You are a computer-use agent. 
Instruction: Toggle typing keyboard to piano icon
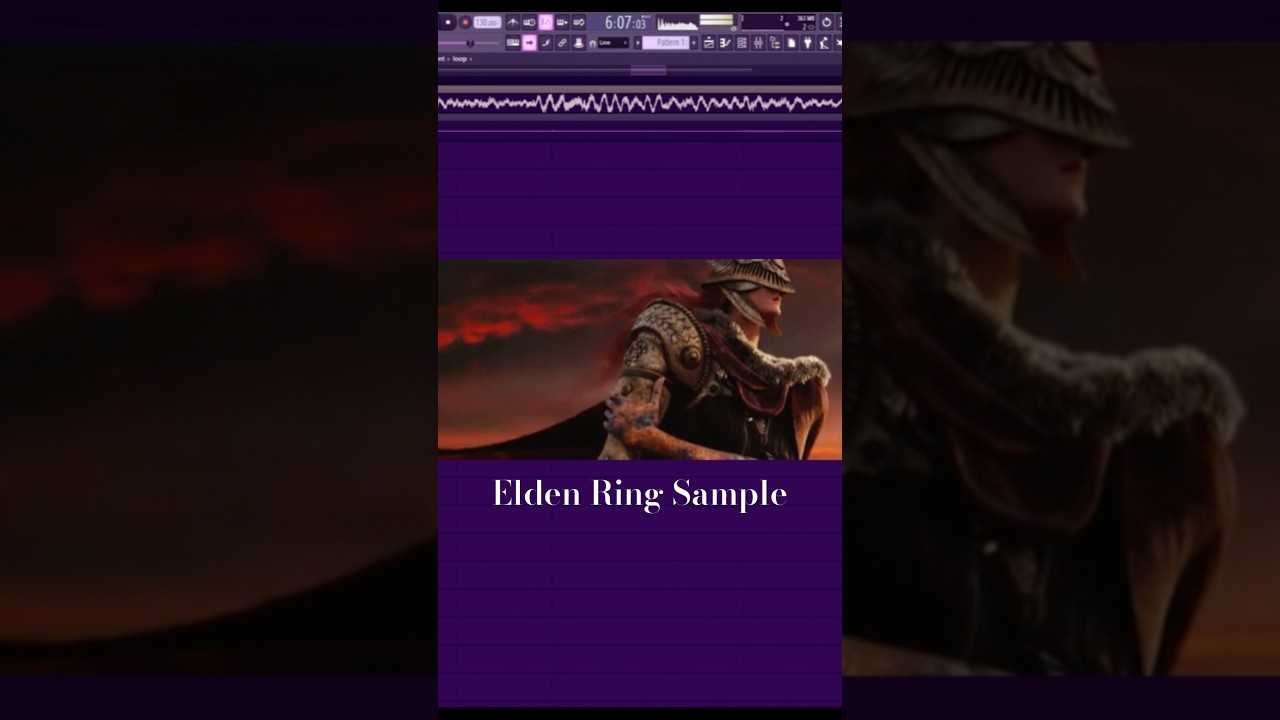click(513, 43)
